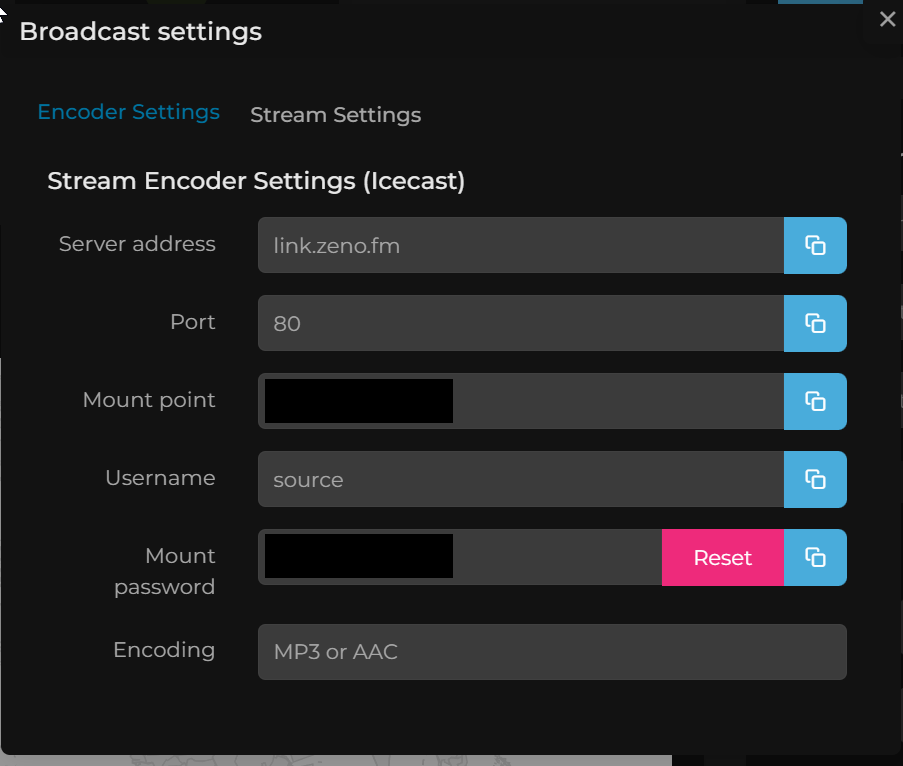Image resolution: width=903 pixels, height=766 pixels.
Task: Select the Encoder Settings tab
Action: point(128,112)
